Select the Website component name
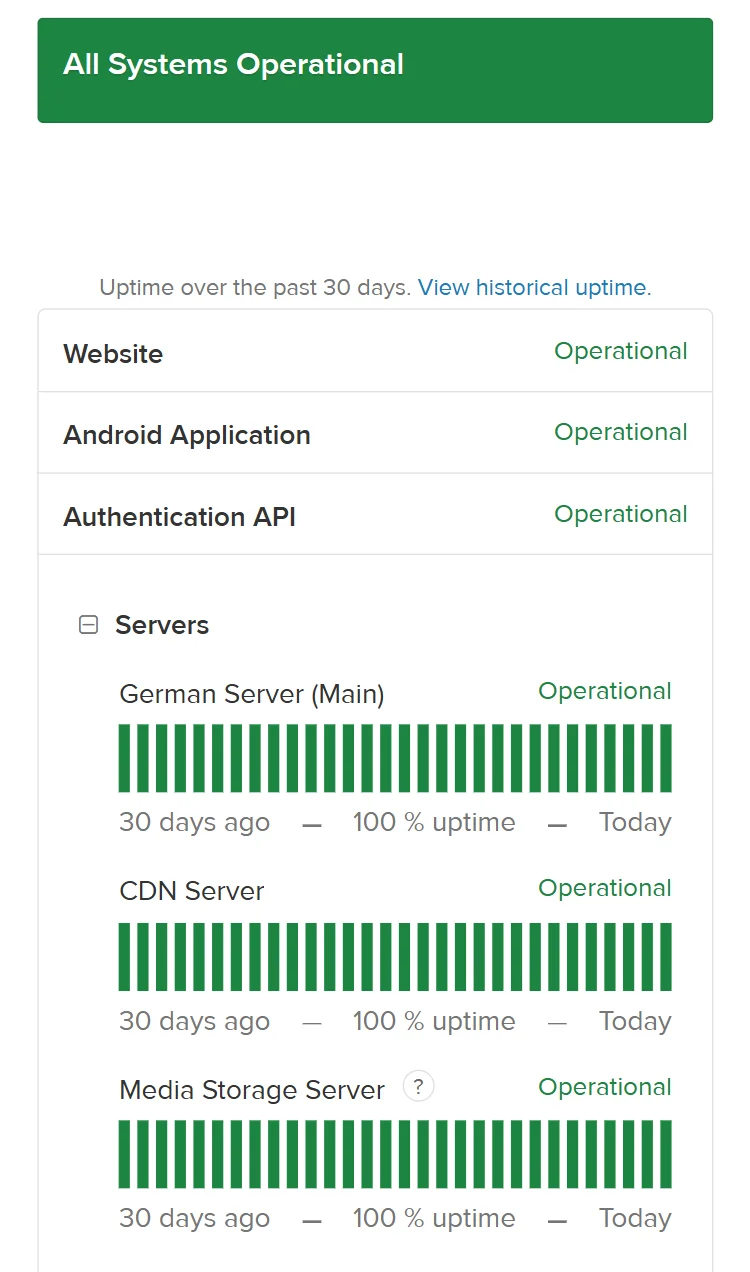 point(113,354)
